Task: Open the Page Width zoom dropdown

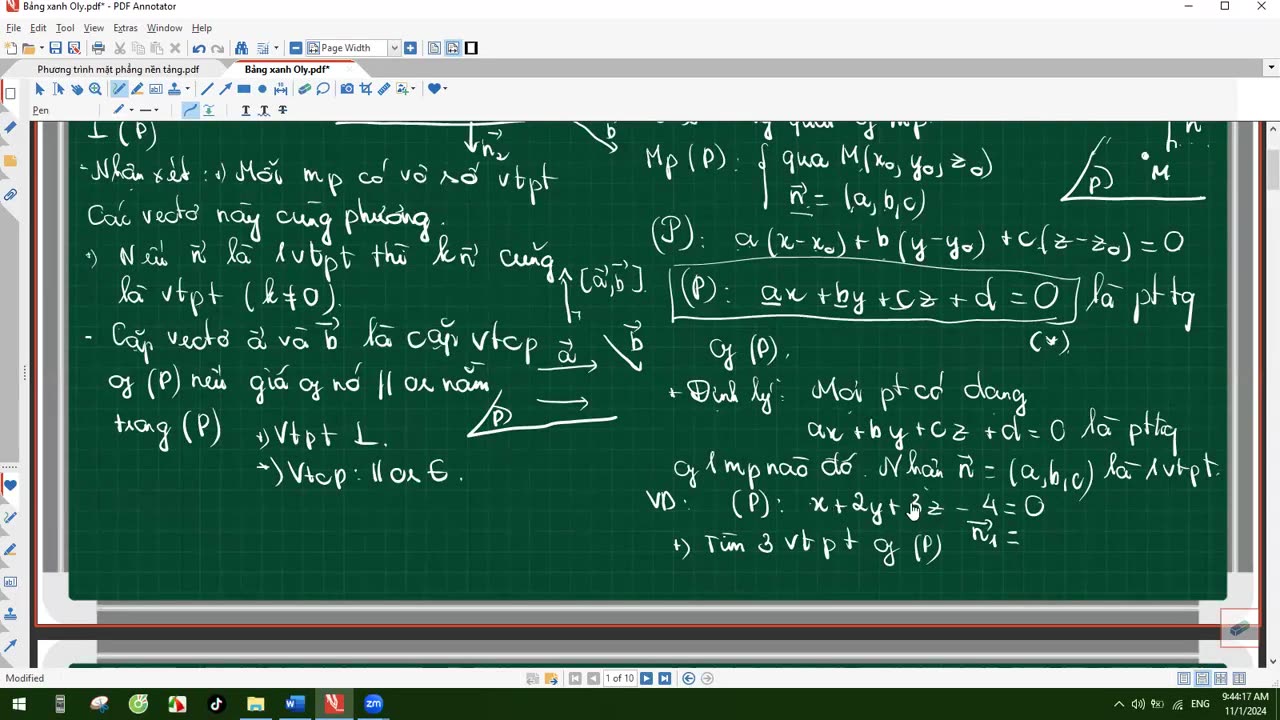Action: pyautogui.click(x=394, y=48)
